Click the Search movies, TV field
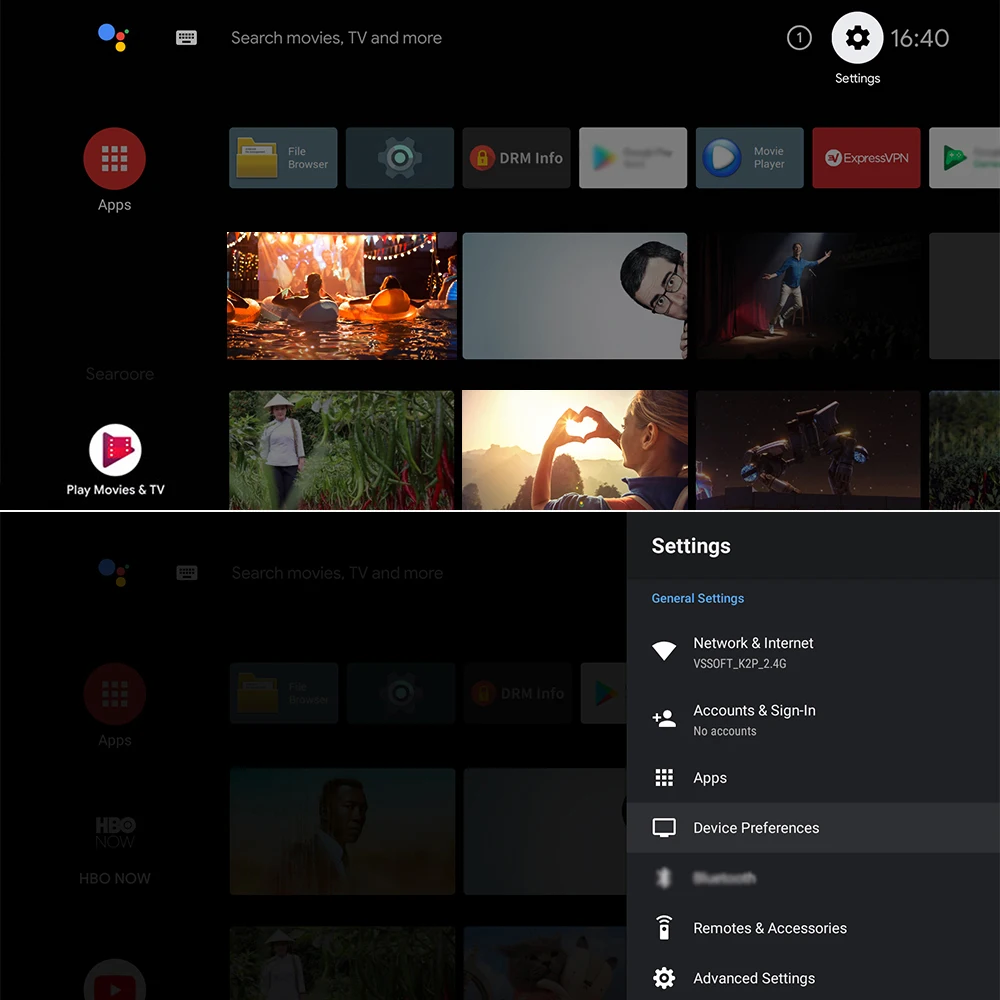 tap(336, 38)
